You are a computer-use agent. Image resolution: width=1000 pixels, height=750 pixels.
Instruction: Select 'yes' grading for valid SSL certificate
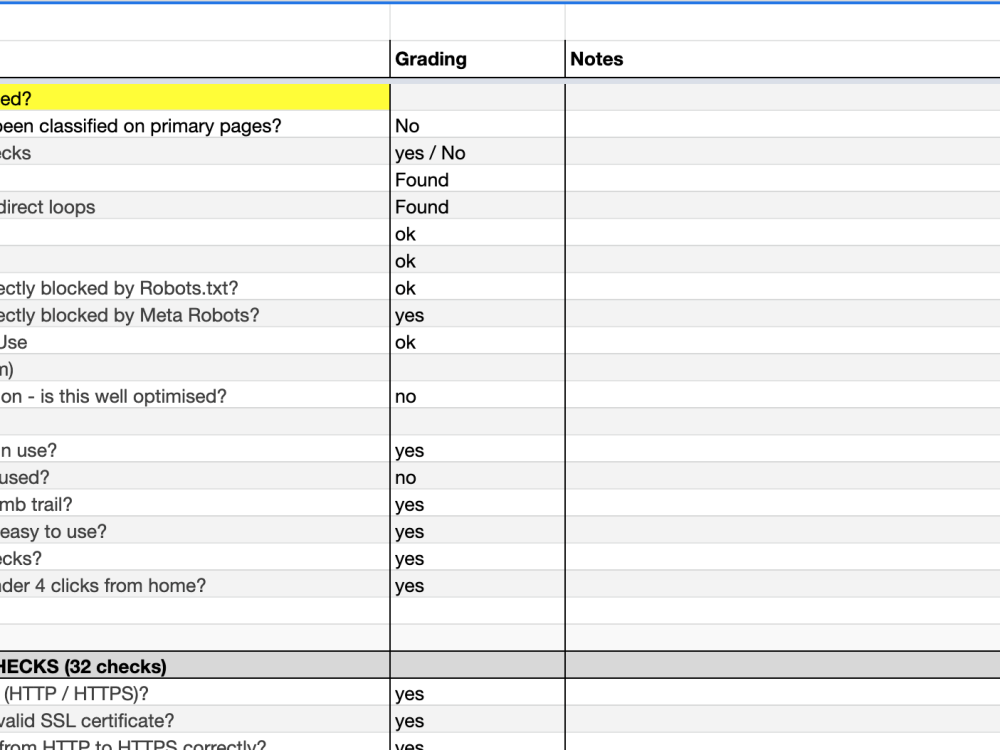click(477, 721)
